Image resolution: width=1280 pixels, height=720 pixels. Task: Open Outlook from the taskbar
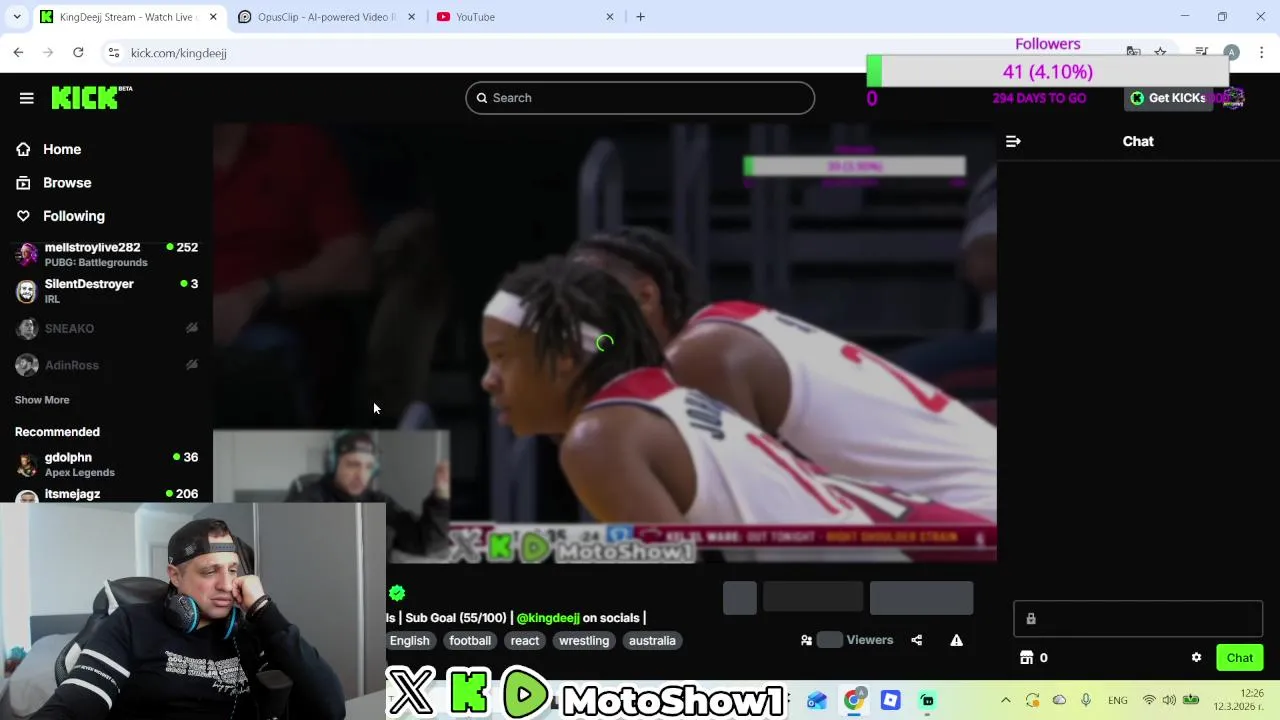817,700
